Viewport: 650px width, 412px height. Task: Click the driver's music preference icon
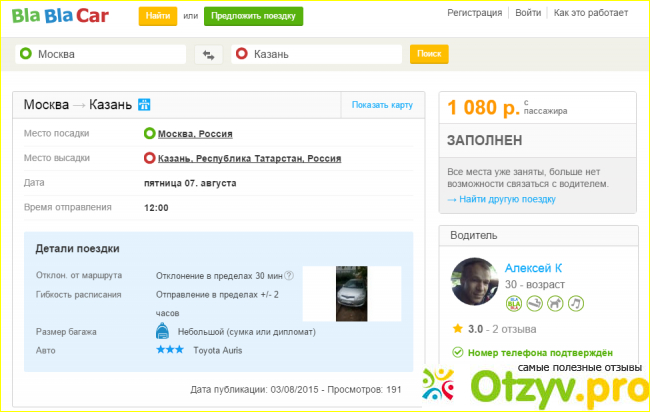tap(576, 303)
